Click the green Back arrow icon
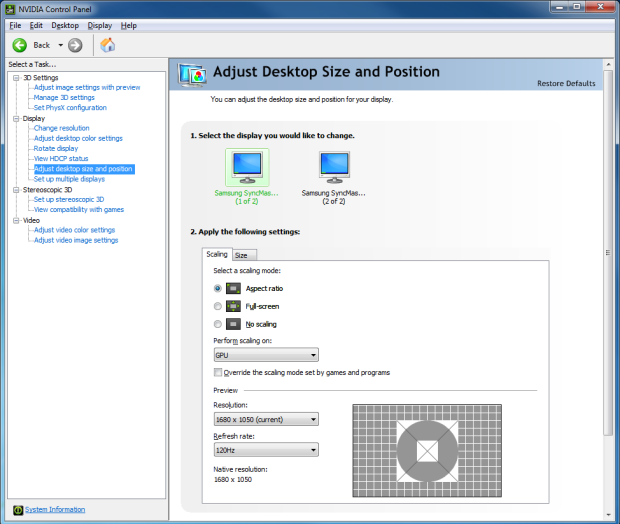This screenshot has height=524, width=620. pyautogui.click(x=19, y=45)
